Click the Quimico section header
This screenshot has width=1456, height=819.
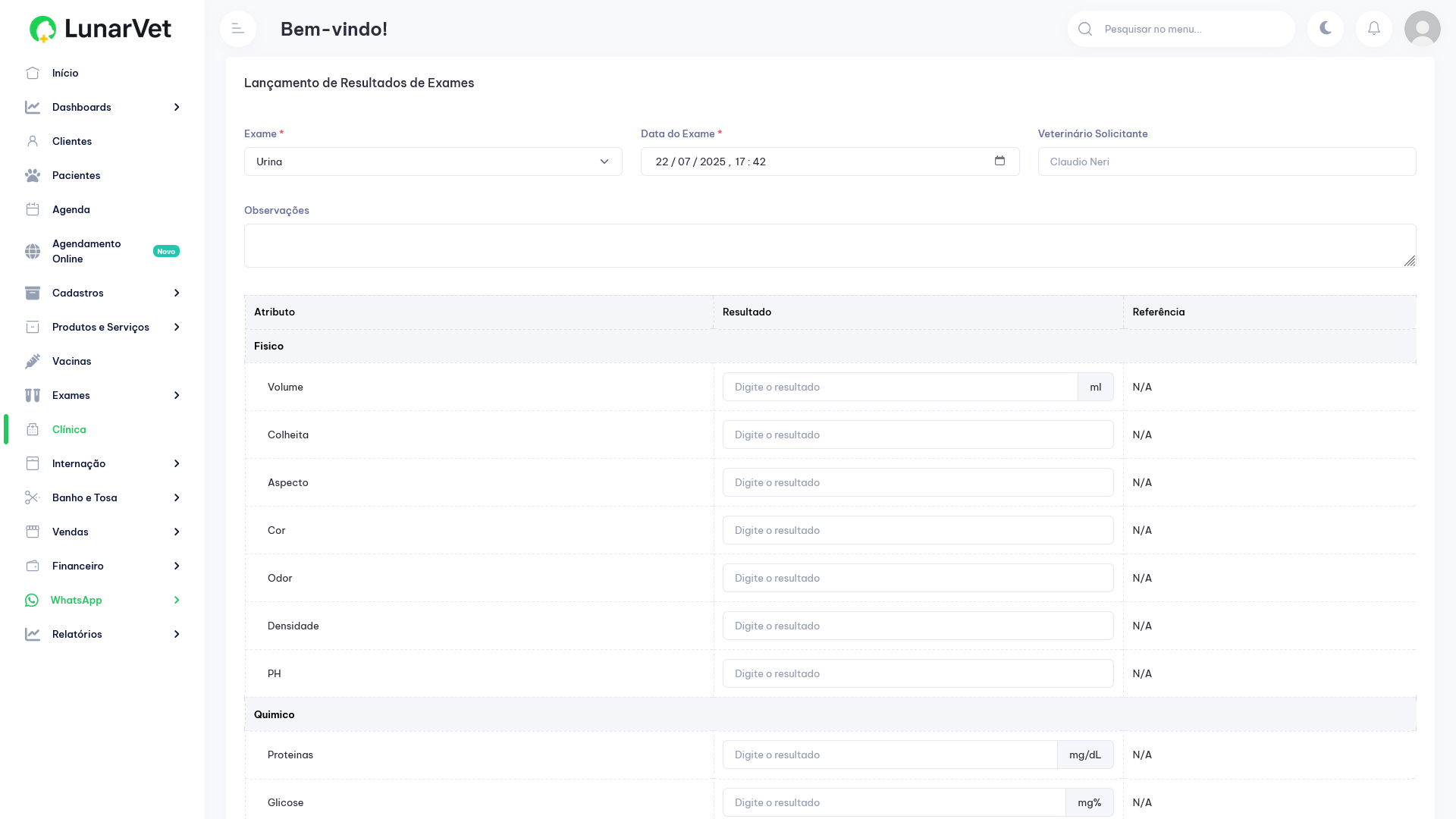tap(830, 714)
